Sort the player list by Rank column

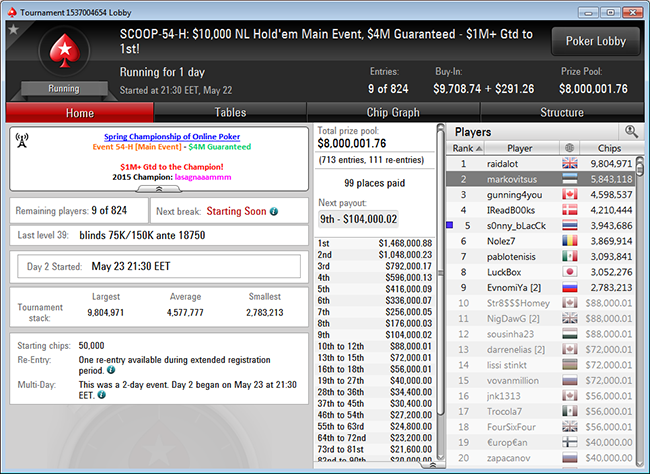tap(463, 148)
